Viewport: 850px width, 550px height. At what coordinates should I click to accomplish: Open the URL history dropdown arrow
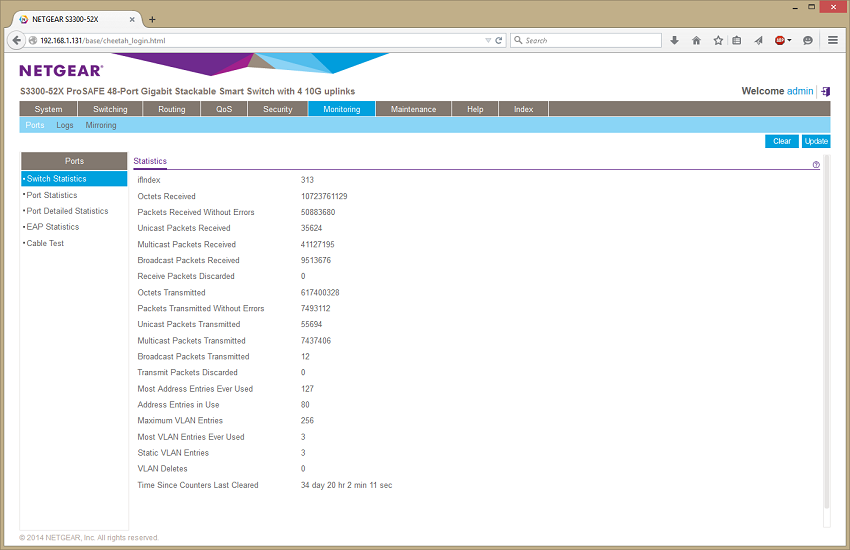488,40
